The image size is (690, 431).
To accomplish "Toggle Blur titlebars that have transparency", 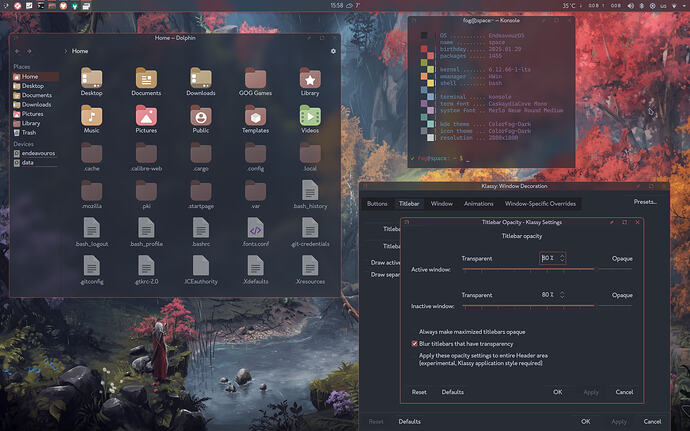I will (x=462, y=344).
